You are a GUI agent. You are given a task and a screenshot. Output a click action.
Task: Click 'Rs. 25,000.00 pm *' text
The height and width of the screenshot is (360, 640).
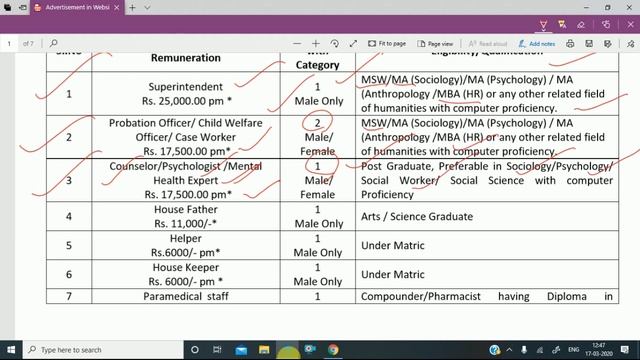[x=187, y=101]
